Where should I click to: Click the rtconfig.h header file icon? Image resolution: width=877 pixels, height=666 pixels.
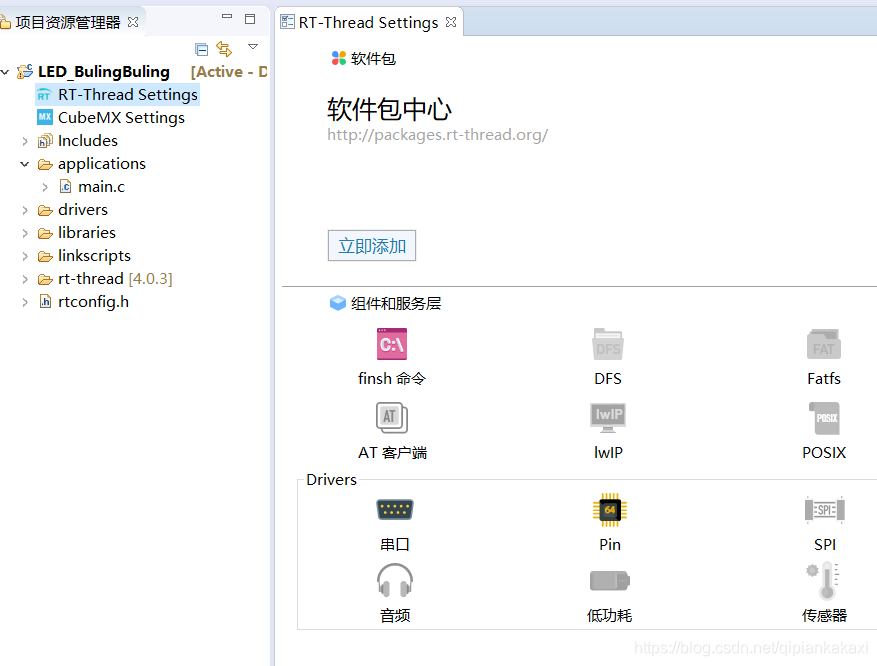pyautogui.click(x=45, y=301)
